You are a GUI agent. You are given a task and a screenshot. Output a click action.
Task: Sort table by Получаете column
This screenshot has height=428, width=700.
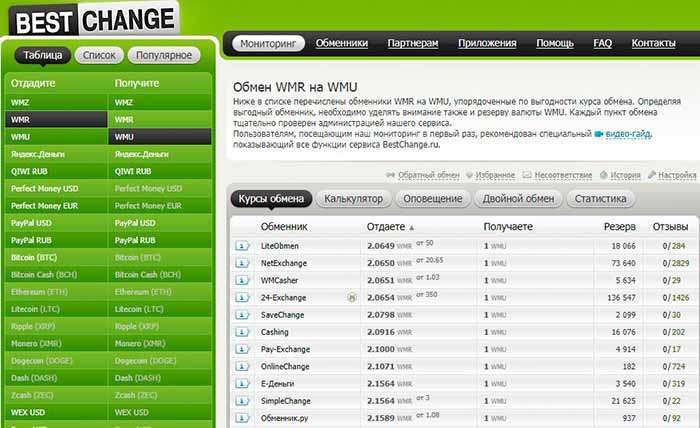[508, 227]
